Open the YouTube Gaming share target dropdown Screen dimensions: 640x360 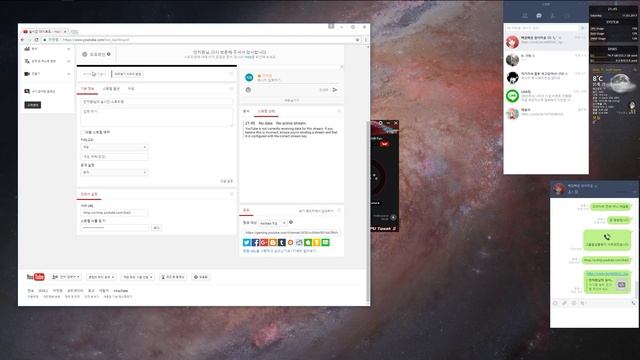pos(272,223)
